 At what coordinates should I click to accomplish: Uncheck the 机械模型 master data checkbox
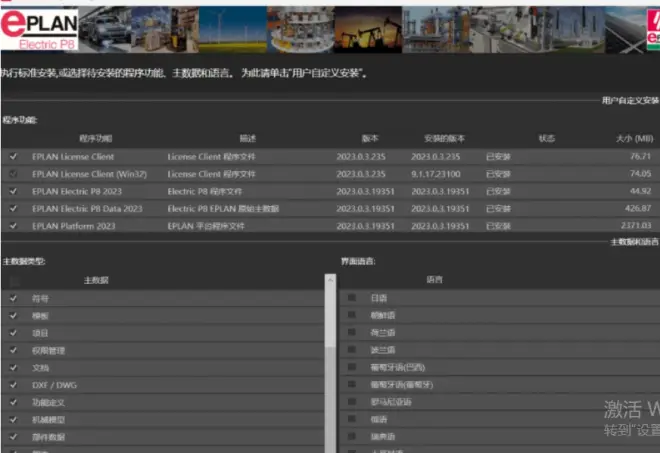13,420
